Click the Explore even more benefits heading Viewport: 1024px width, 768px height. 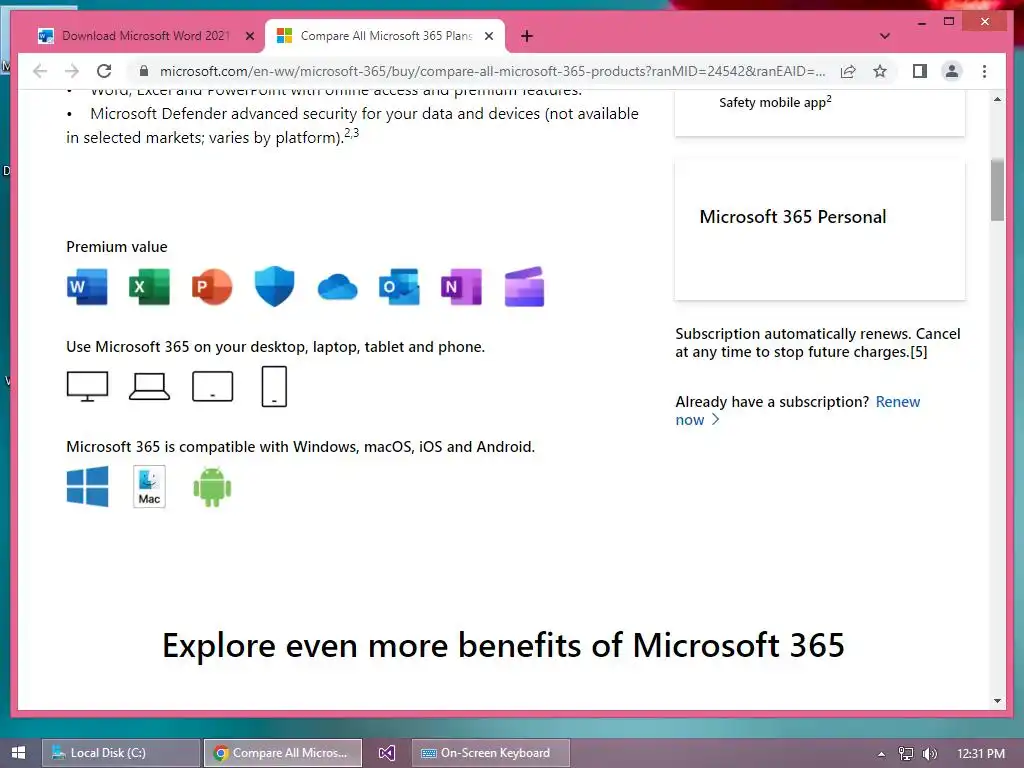[504, 645]
